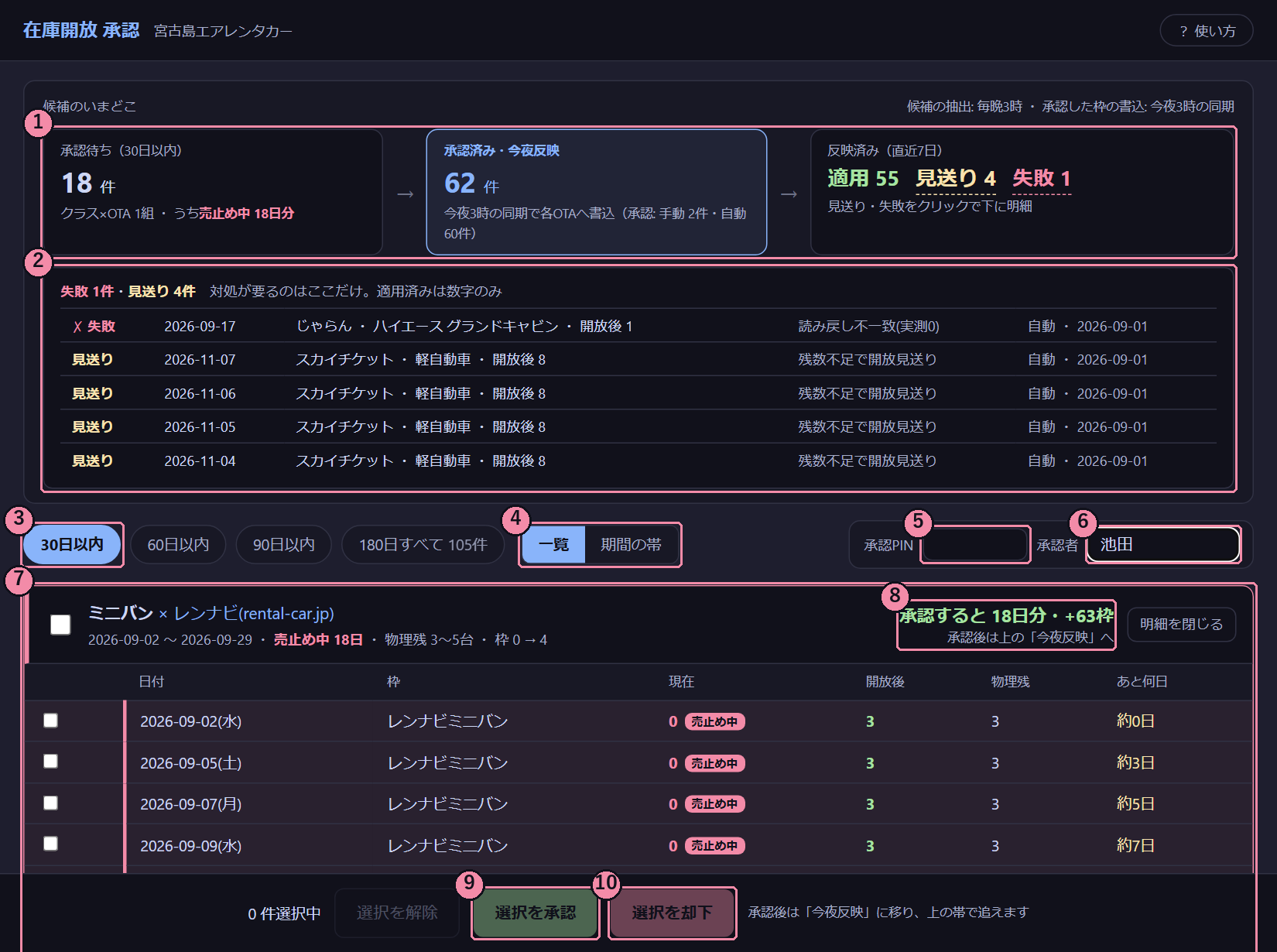This screenshot has width=1277, height=952.
Task: Click the 承認者 field containing 池田
Action: (x=1163, y=545)
